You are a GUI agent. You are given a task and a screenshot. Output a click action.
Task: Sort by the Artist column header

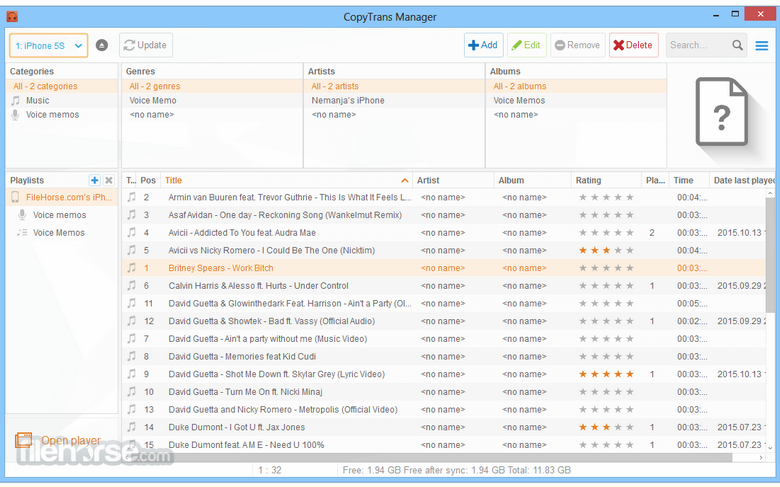coord(453,180)
